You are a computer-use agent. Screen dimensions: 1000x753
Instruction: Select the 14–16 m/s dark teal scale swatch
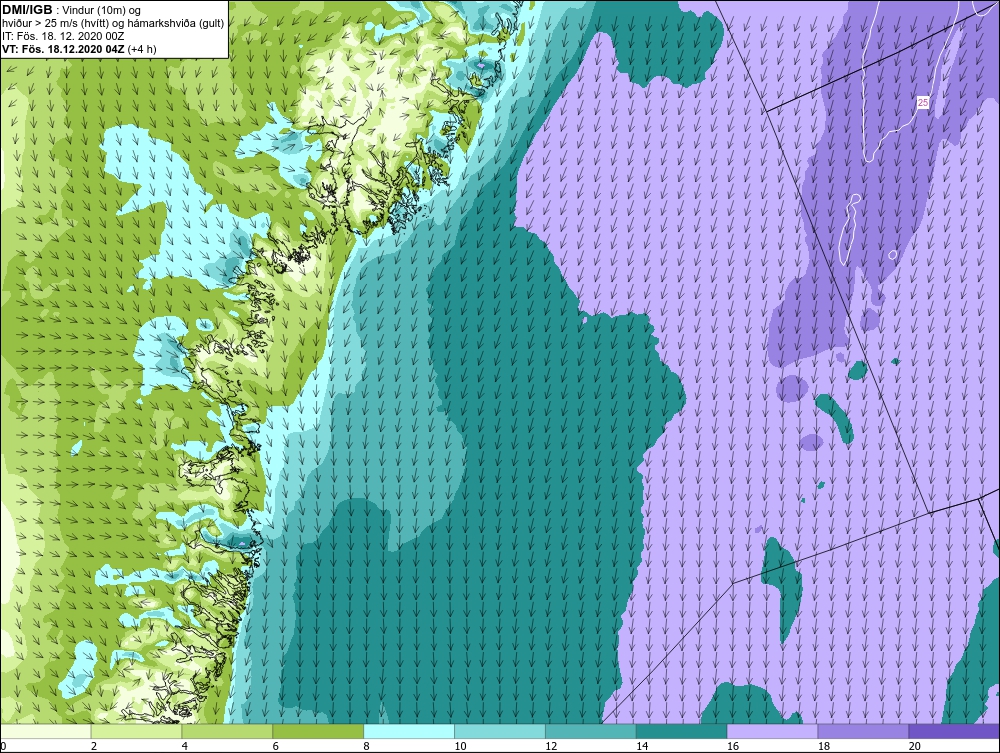pos(681,731)
